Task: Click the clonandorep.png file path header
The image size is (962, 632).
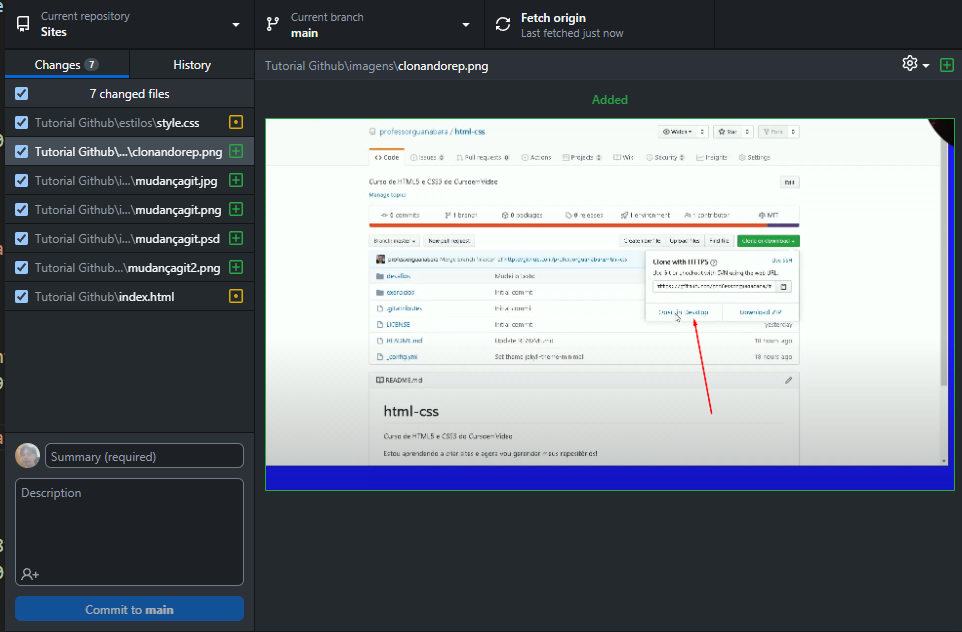Action: pos(377,66)
